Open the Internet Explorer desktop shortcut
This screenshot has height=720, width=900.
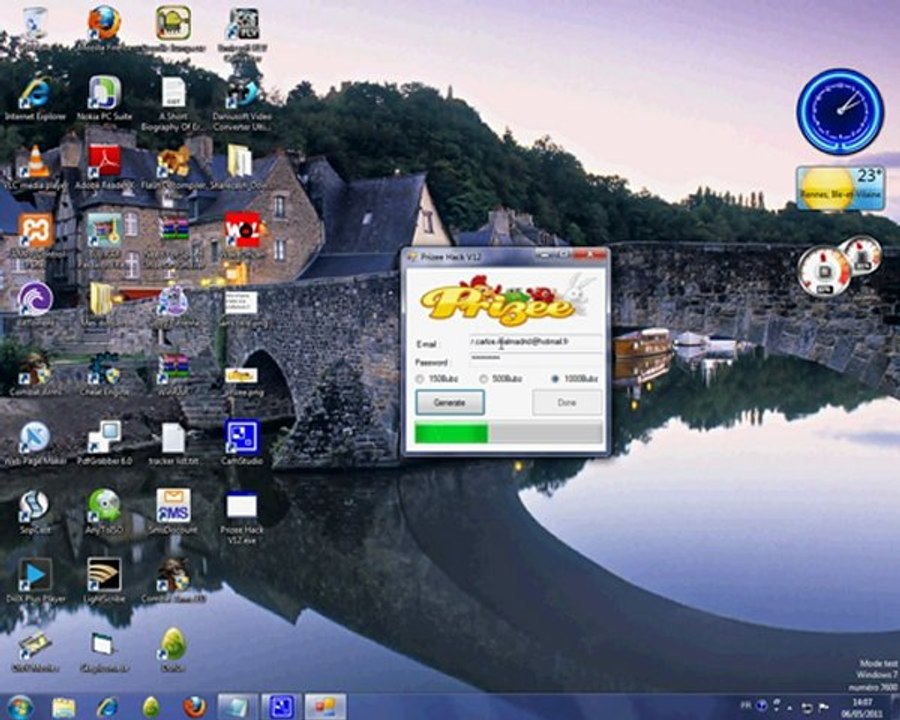35,98
